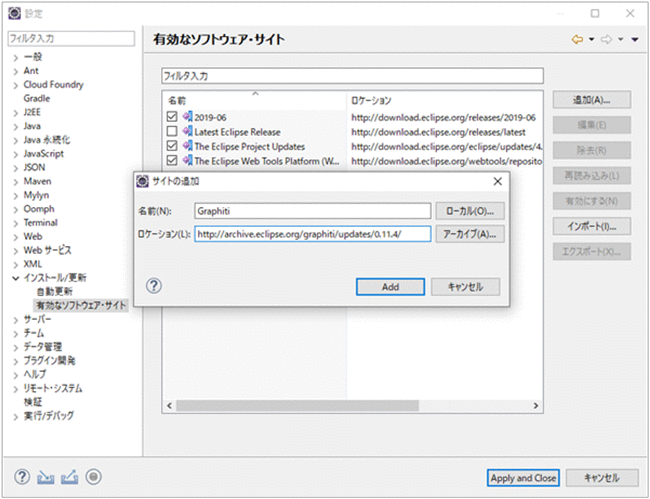Screen dimensions: 650x499
Task: Select 有効なソフトウェア・サイト tree item
Action: coord(81,305)
